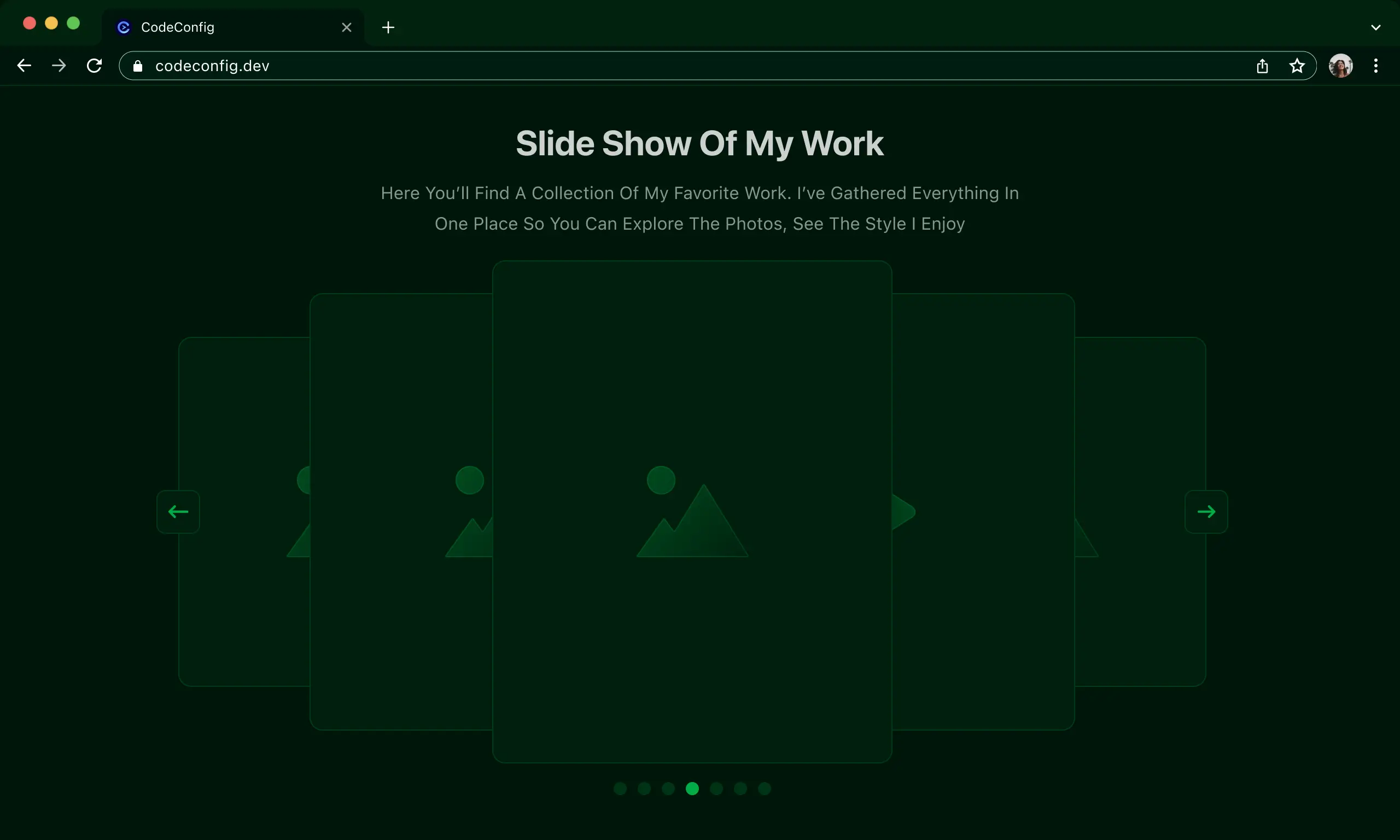
Task: Click the CodeConfig favicon in the browser tab
Action: (124, 27)
